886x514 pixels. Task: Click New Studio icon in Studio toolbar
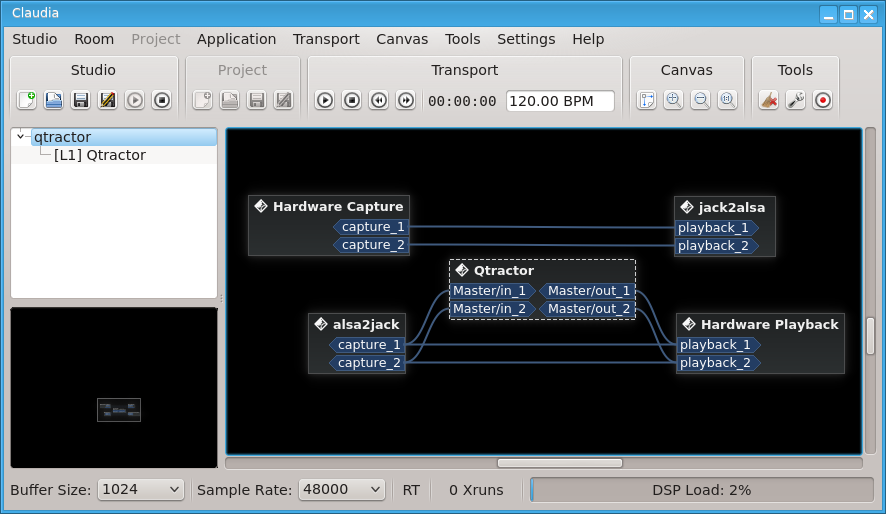[x=27, y=101]
